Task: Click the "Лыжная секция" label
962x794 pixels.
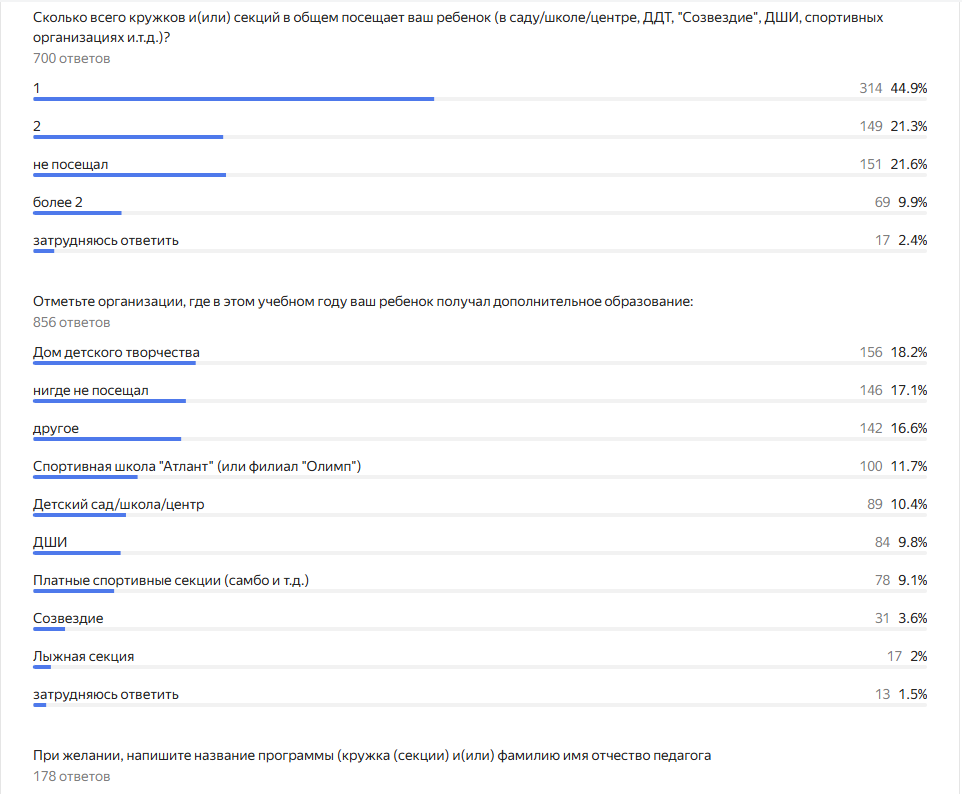Action: coord(83,656)
